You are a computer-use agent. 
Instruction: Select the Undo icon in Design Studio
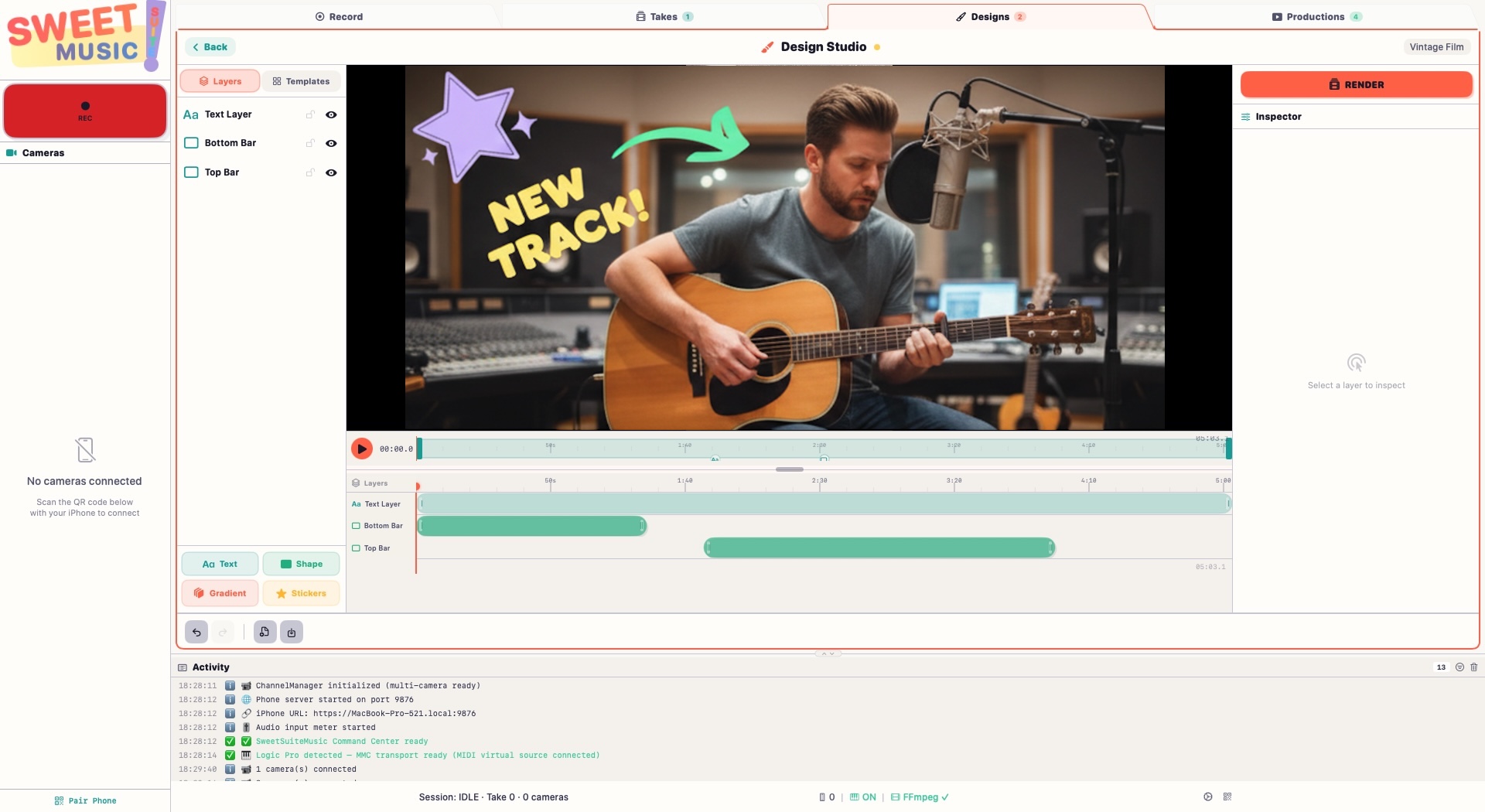[196, 632]
